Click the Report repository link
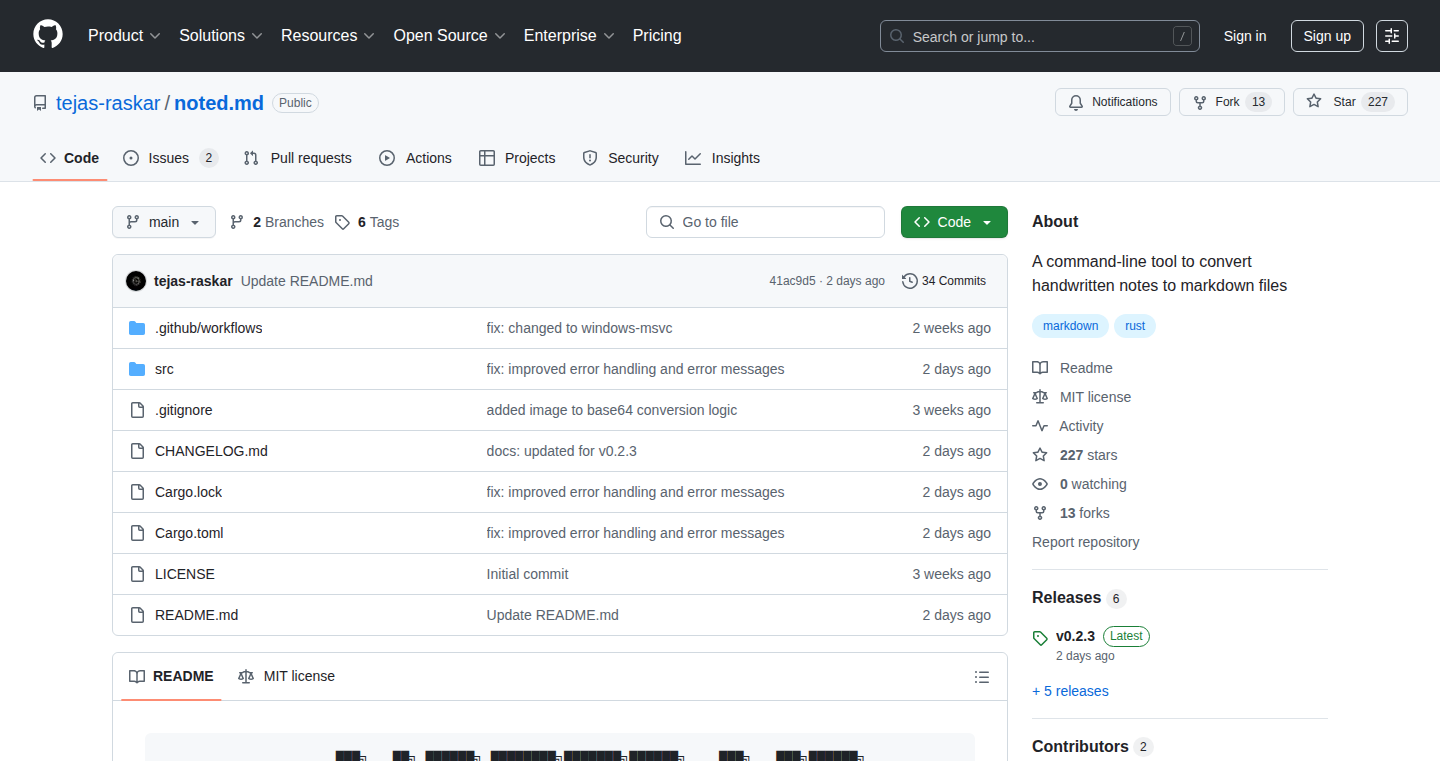 pyautogui.click(x=1086, y=542)
